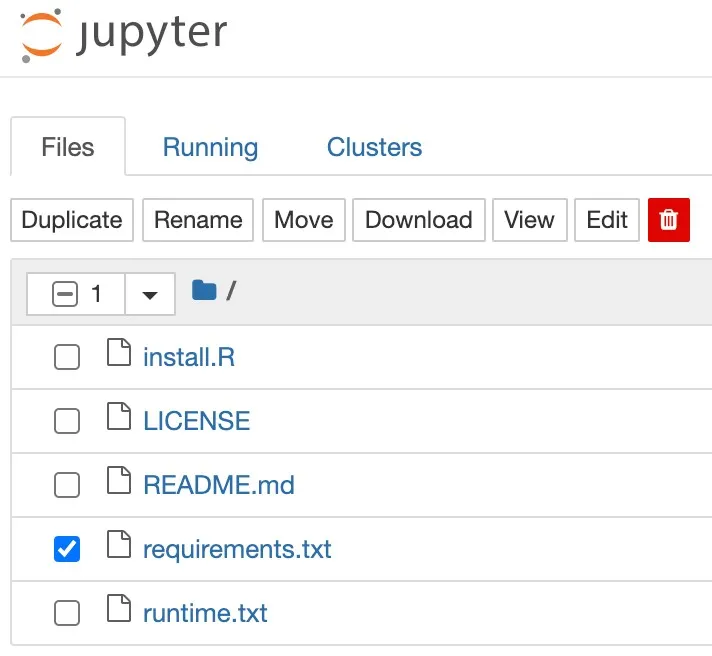Click the file icon beside README.md

119,483
